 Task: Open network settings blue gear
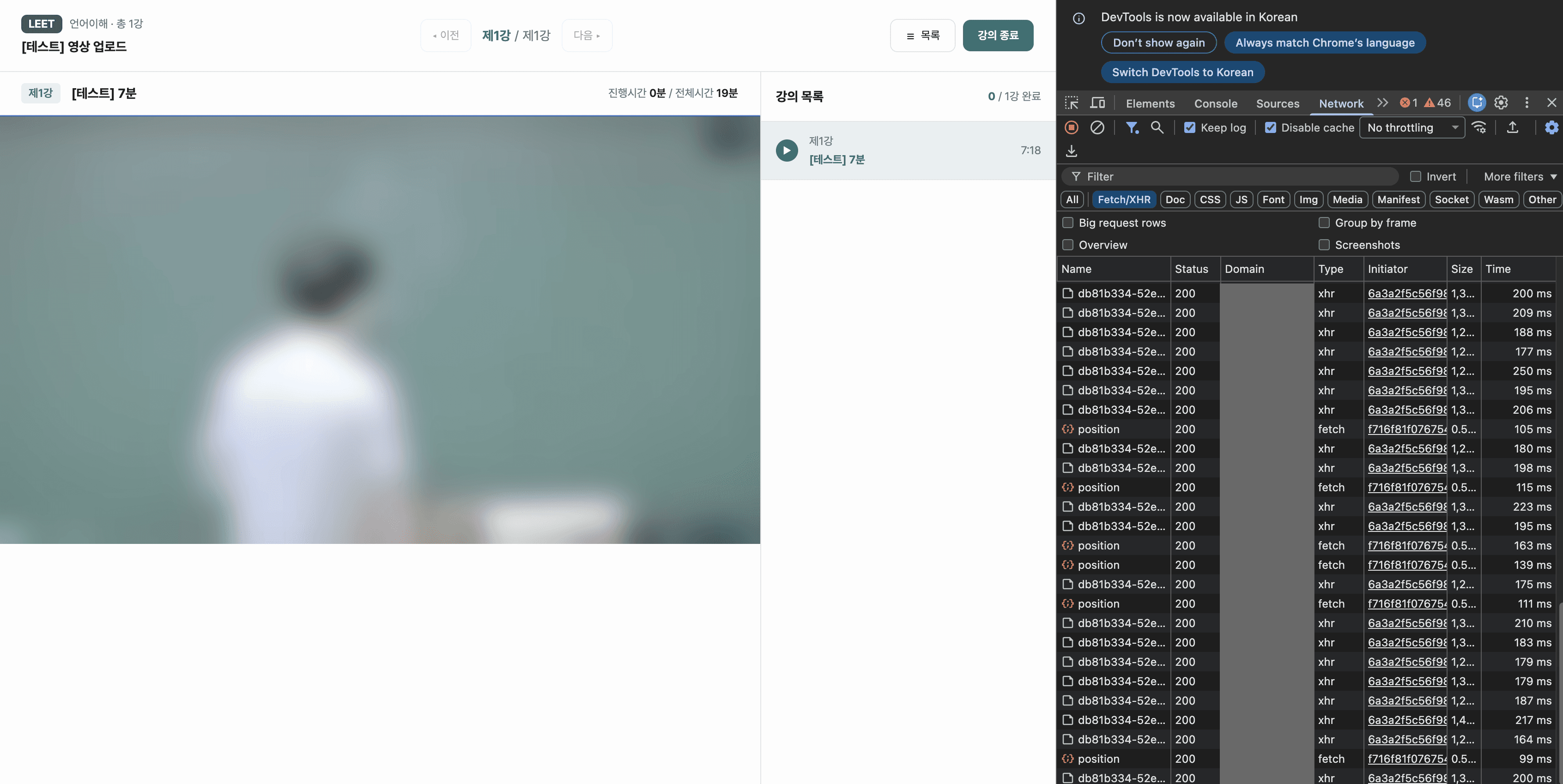tap(1551, 127)
